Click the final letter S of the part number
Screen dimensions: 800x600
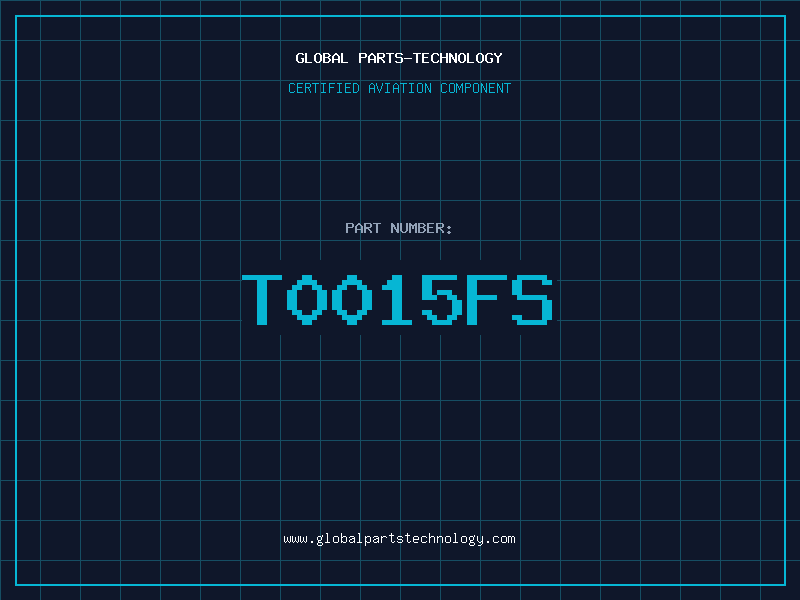(533, 299)
